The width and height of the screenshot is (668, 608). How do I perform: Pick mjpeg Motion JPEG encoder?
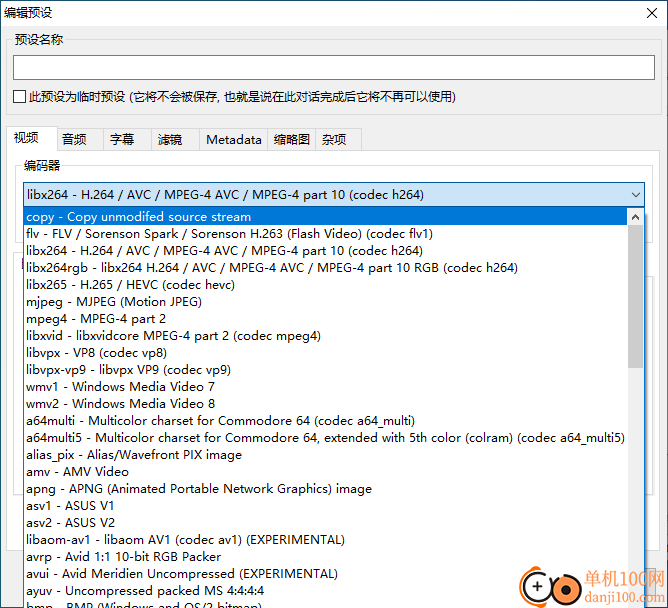click(x=325, y=302)
